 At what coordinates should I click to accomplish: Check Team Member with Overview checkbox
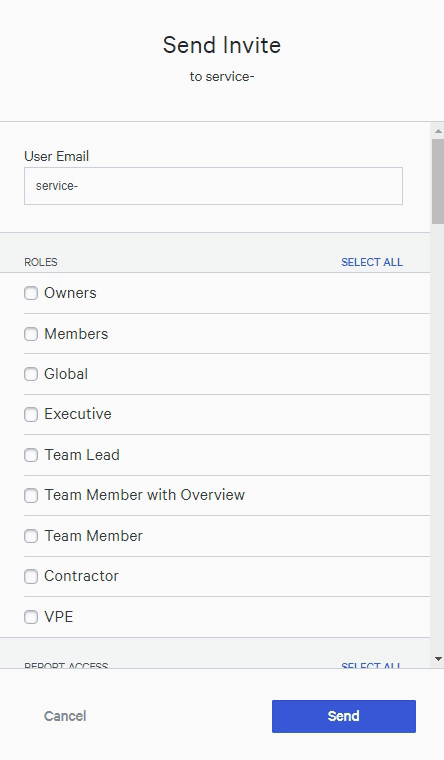(31, 495)
